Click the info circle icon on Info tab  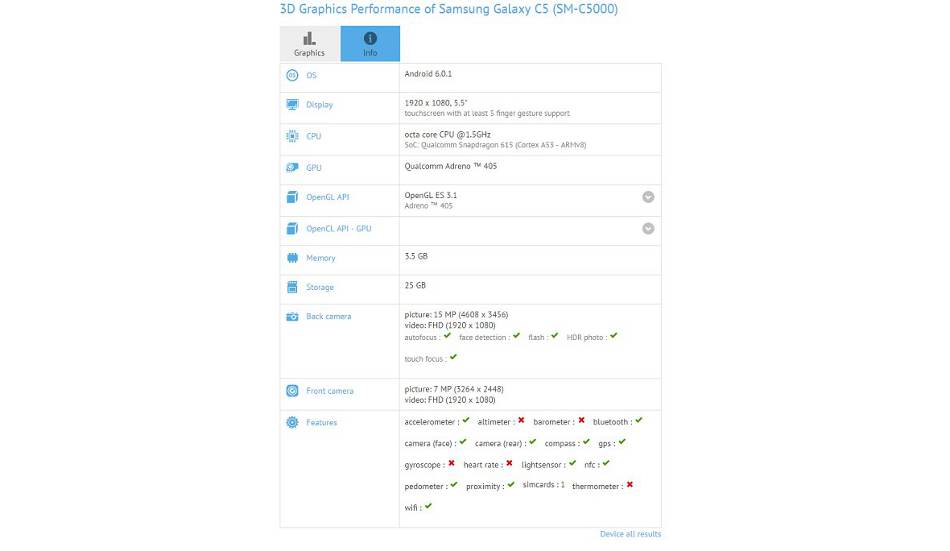pos(370,38)
